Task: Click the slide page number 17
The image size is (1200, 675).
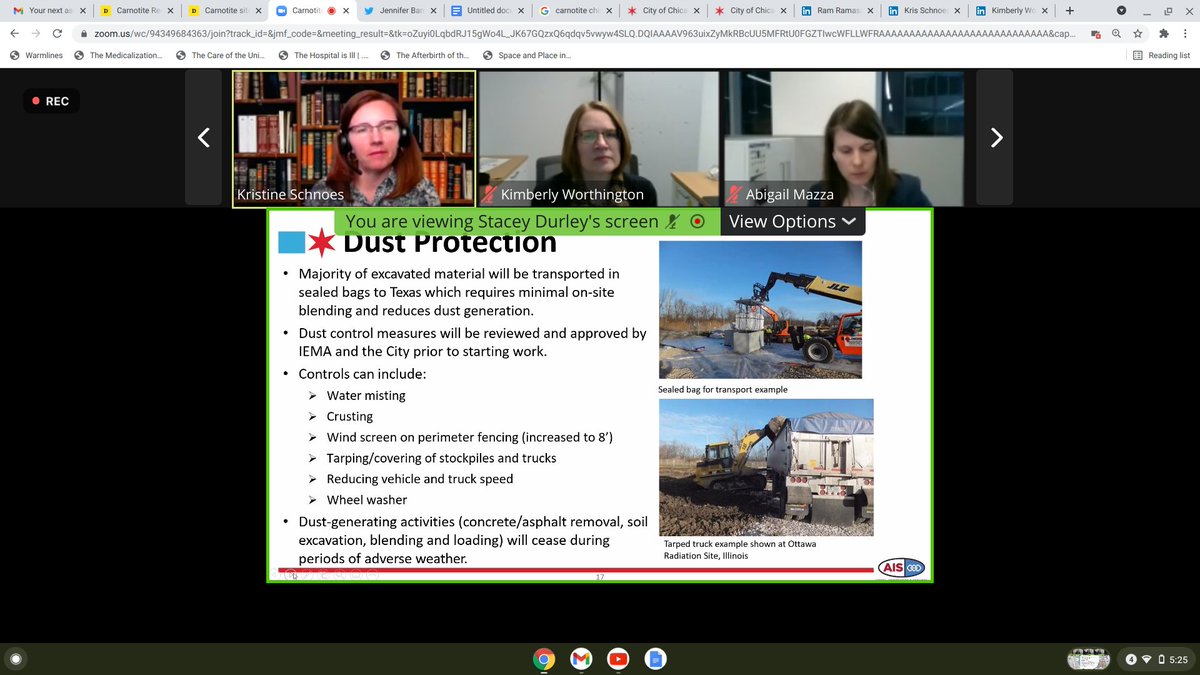Action: (x=600, y=577)
